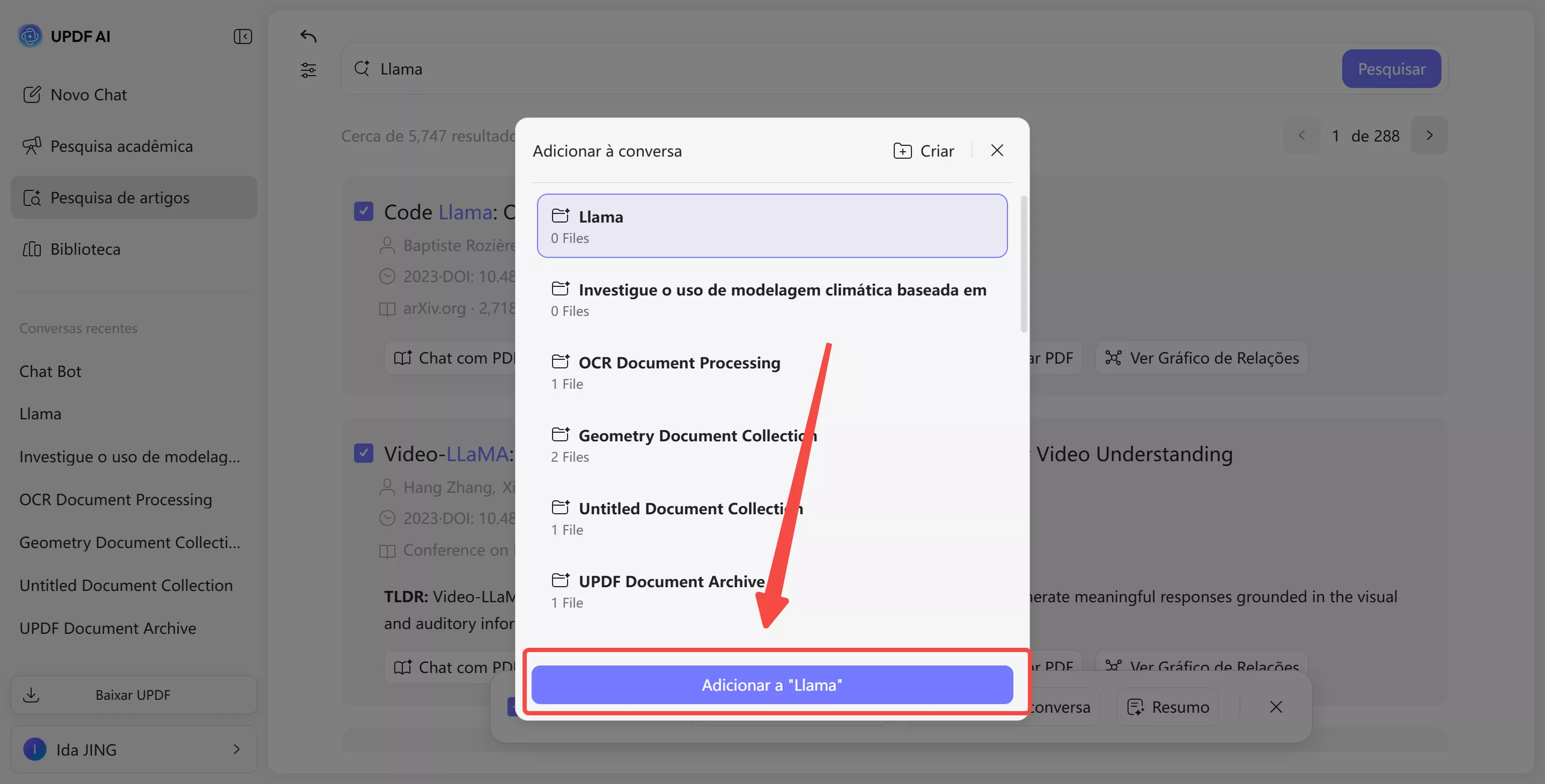Click the Resumo button

point(1168,707)
